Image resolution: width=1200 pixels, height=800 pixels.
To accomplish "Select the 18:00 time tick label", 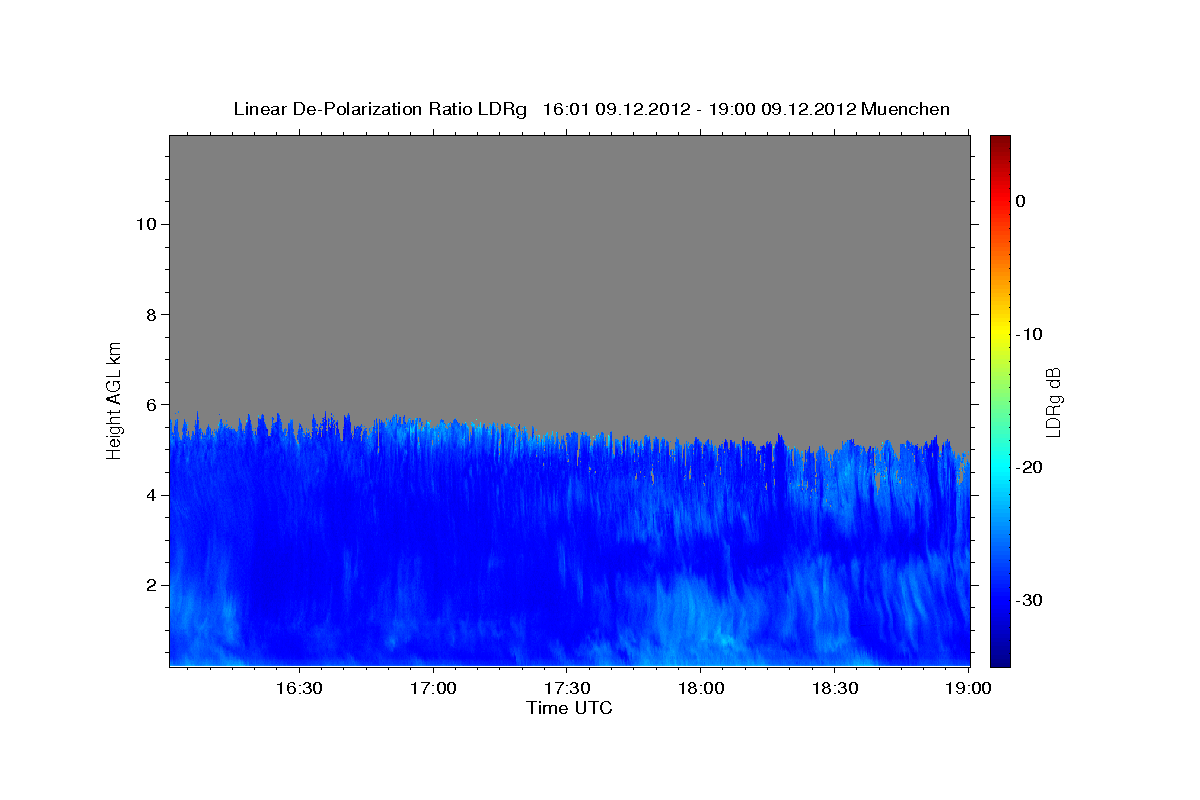I will [x=700, y=689].
